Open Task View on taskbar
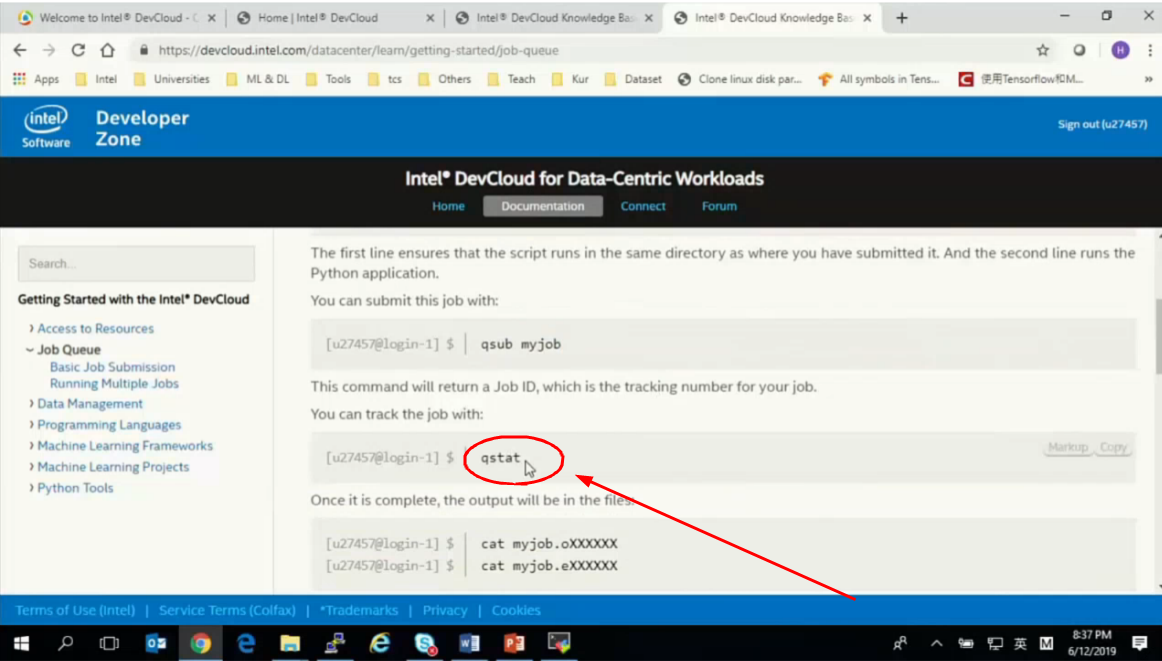 tap(109, 643)
